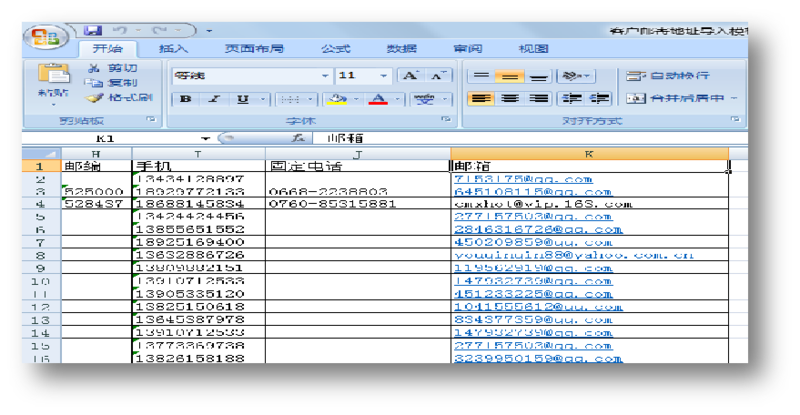Center text horizontally
This screenshot has height=415, width=800.
point(509,98)
